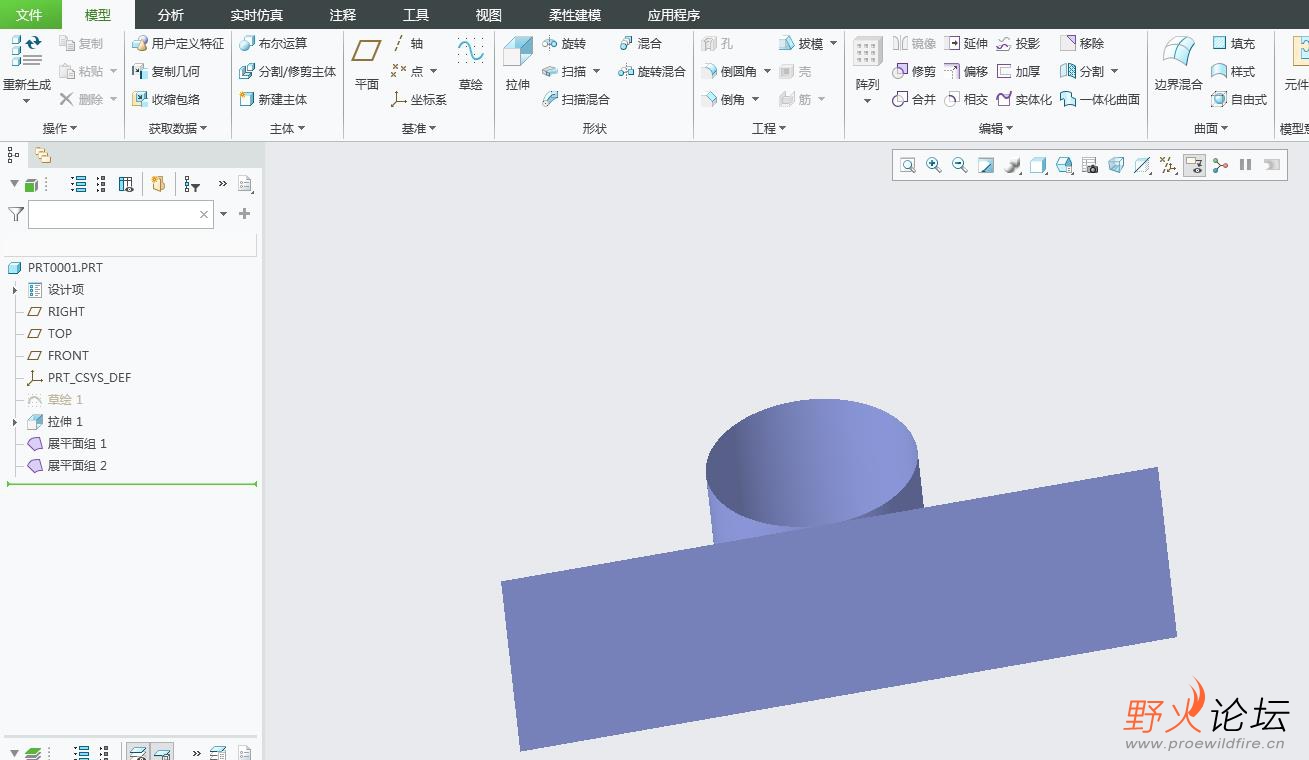Click the refit view icon

pos(908,165)
